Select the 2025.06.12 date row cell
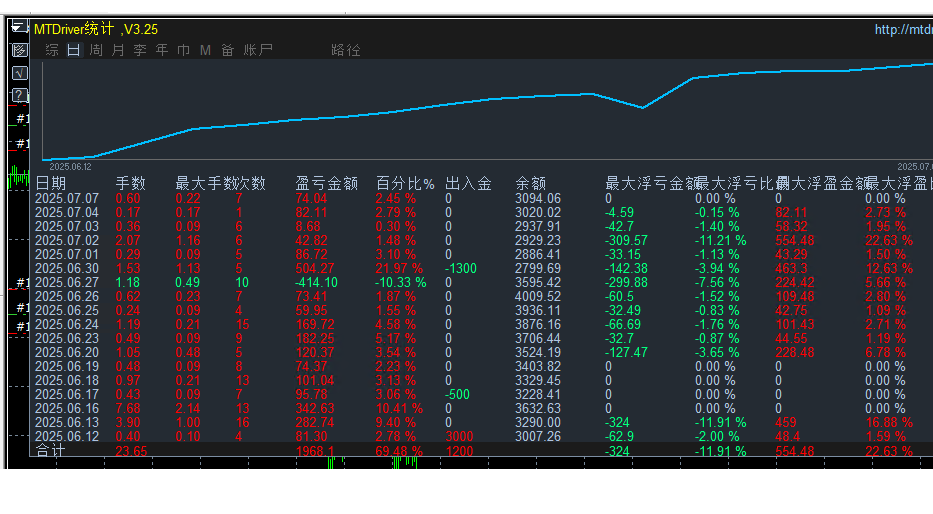 pyautogui.click(x=67, y=436)
